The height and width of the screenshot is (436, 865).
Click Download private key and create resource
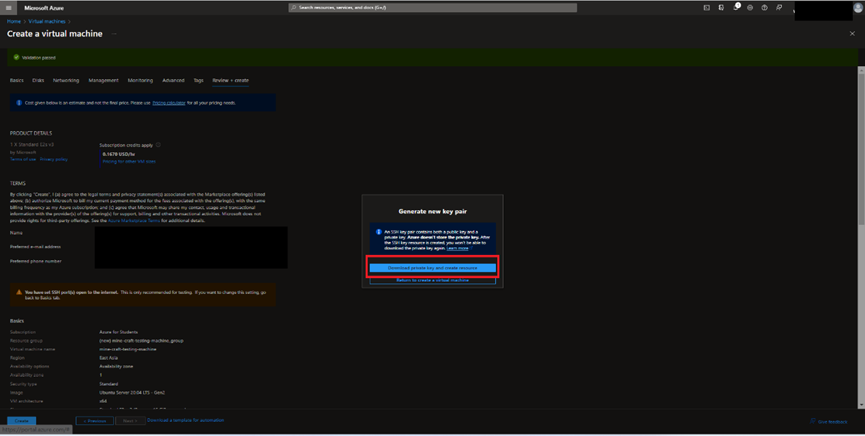(x=432, y=268)
